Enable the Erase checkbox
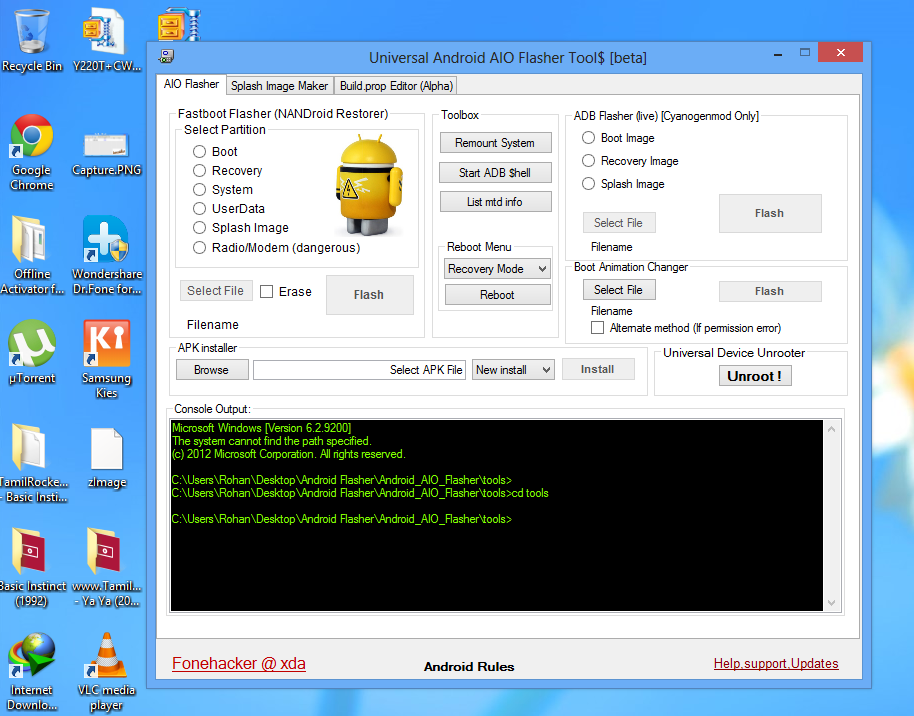 [x=267, y=292]
